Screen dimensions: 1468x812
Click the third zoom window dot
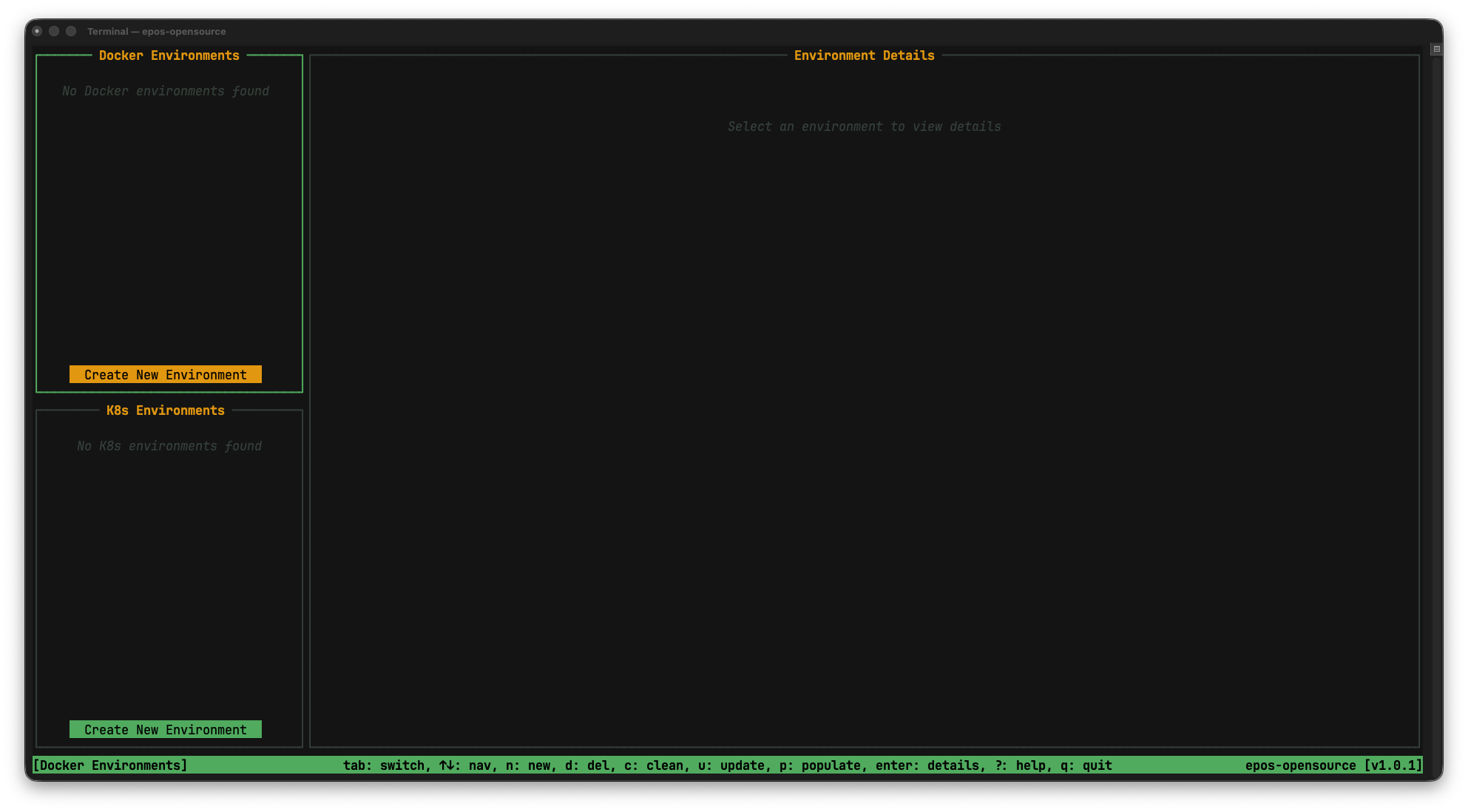click(x=71, y=31)
